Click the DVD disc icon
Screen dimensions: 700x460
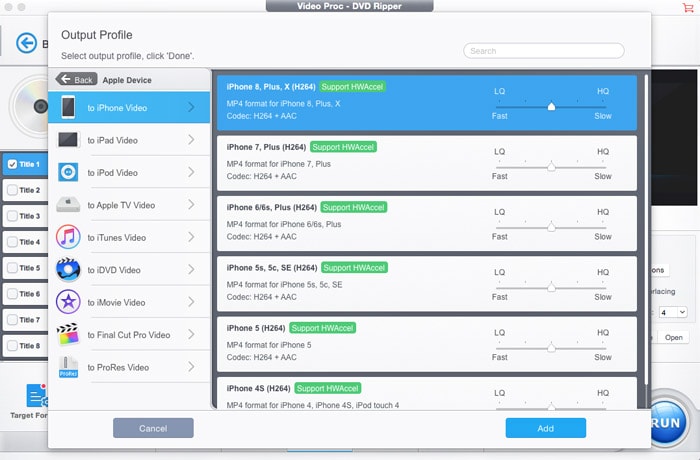pyautogui.click(x=29, y=106)
